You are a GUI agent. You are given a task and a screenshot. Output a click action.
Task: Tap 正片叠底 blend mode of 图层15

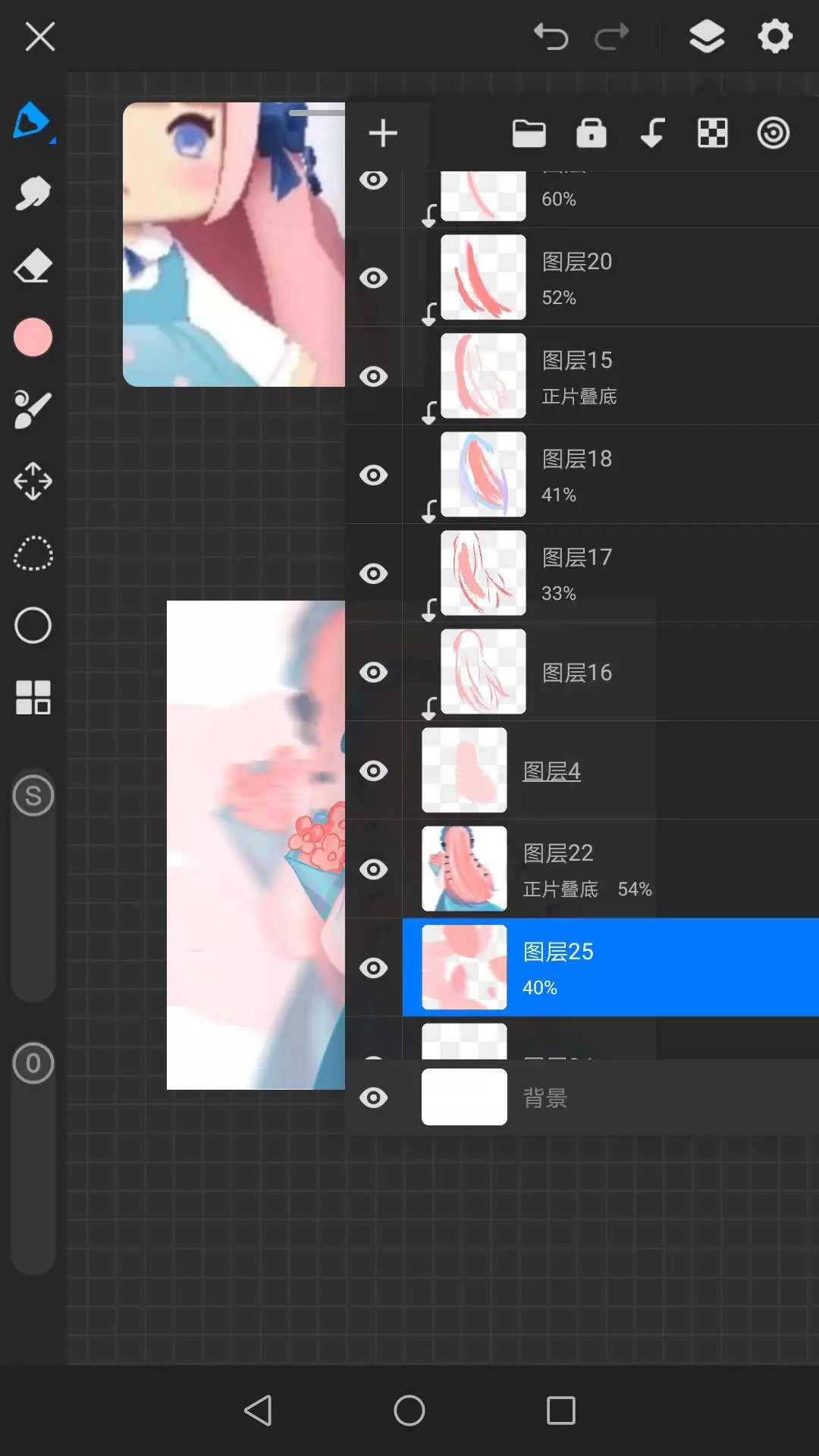click(579, 397)
